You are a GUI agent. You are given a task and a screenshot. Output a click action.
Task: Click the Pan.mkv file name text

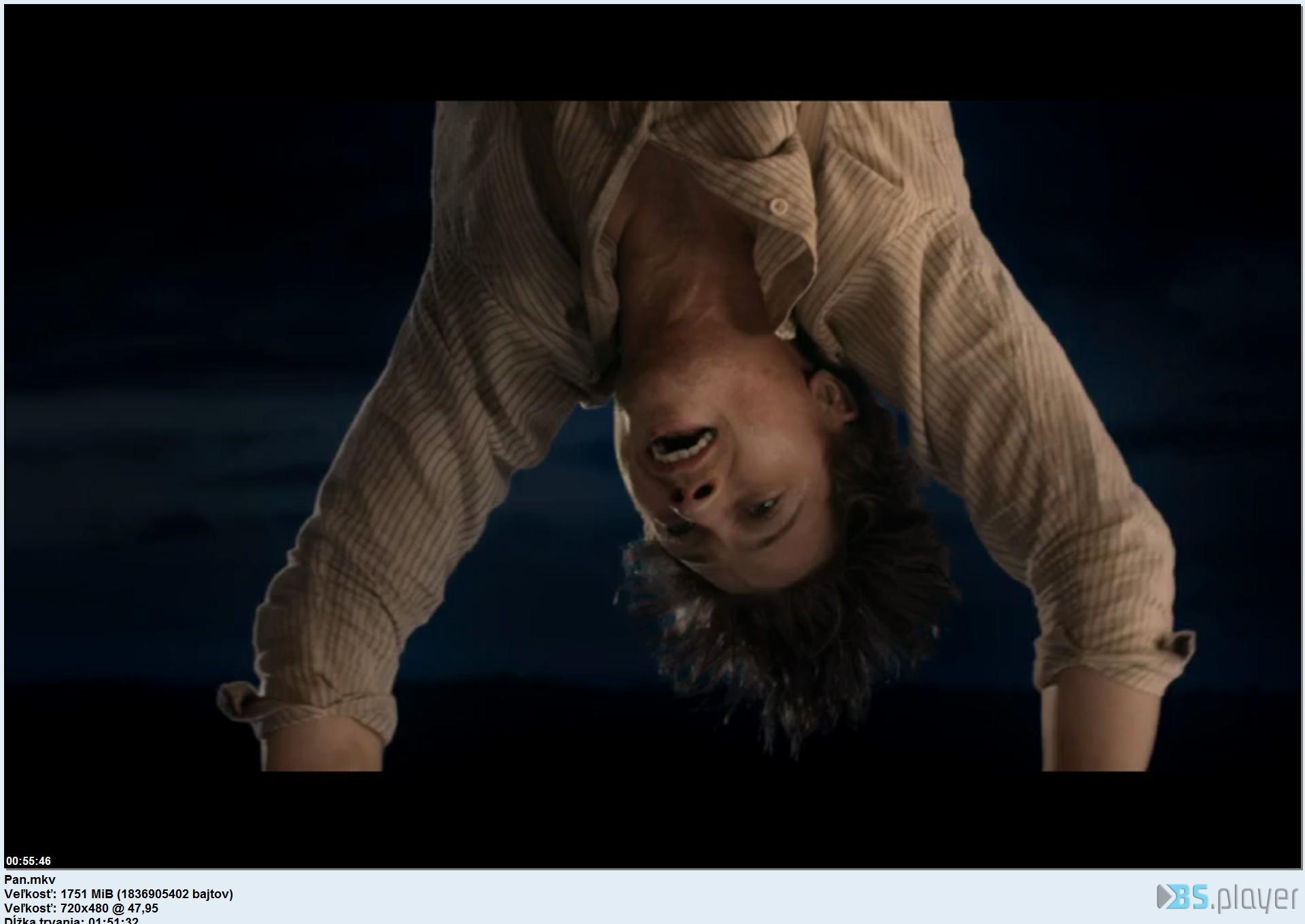pyautogui.click(x=30, y=880)
